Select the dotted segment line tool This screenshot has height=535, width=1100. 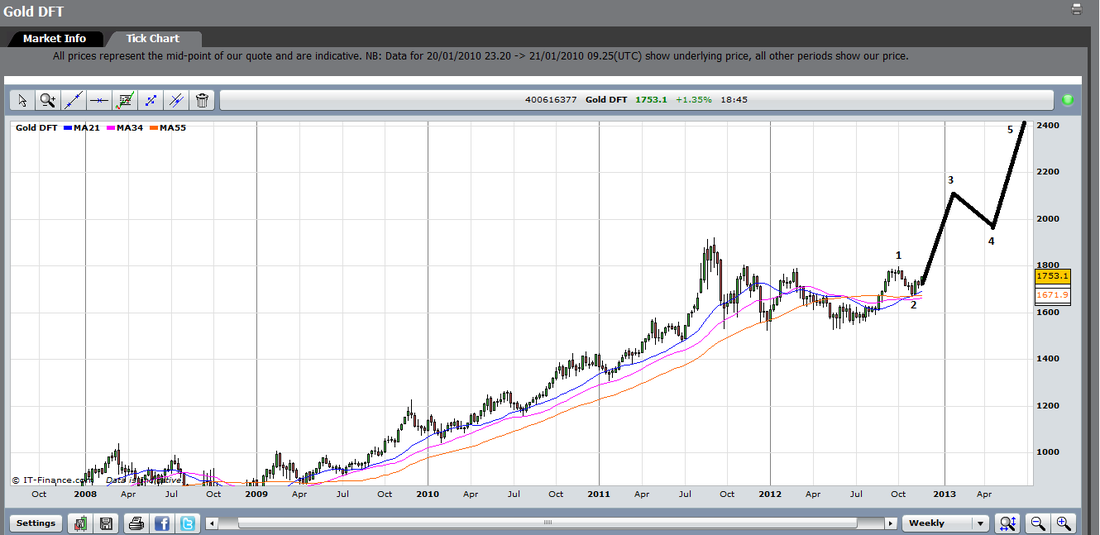[x=150, y=100]
